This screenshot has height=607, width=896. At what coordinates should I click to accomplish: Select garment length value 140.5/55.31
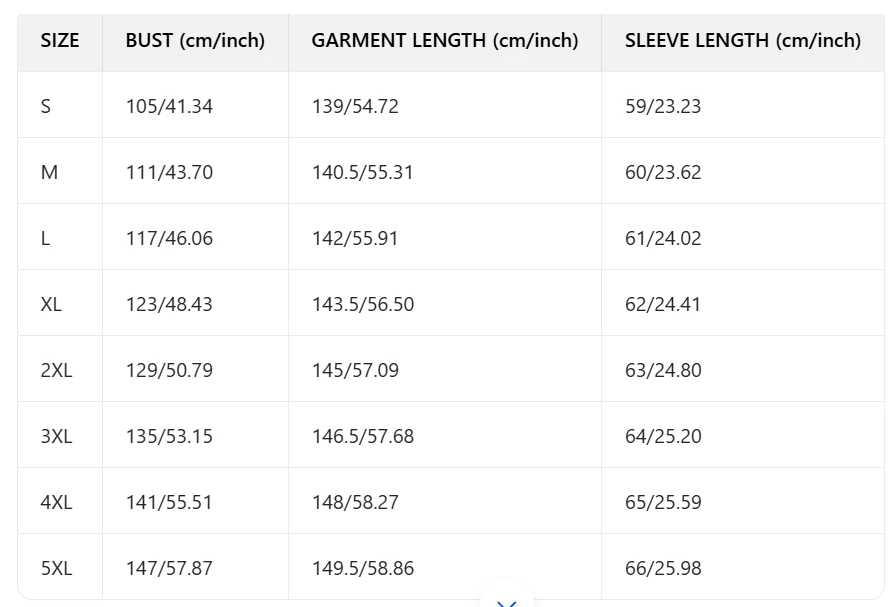click(x=362, y=172)
